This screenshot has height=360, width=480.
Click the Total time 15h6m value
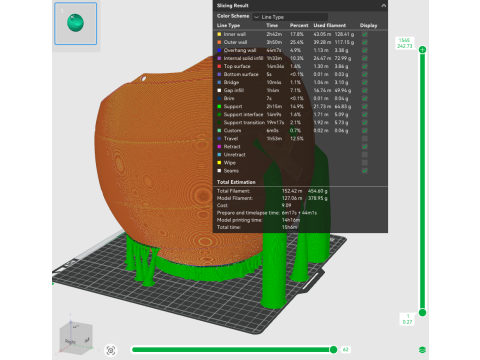pos(289,227)
